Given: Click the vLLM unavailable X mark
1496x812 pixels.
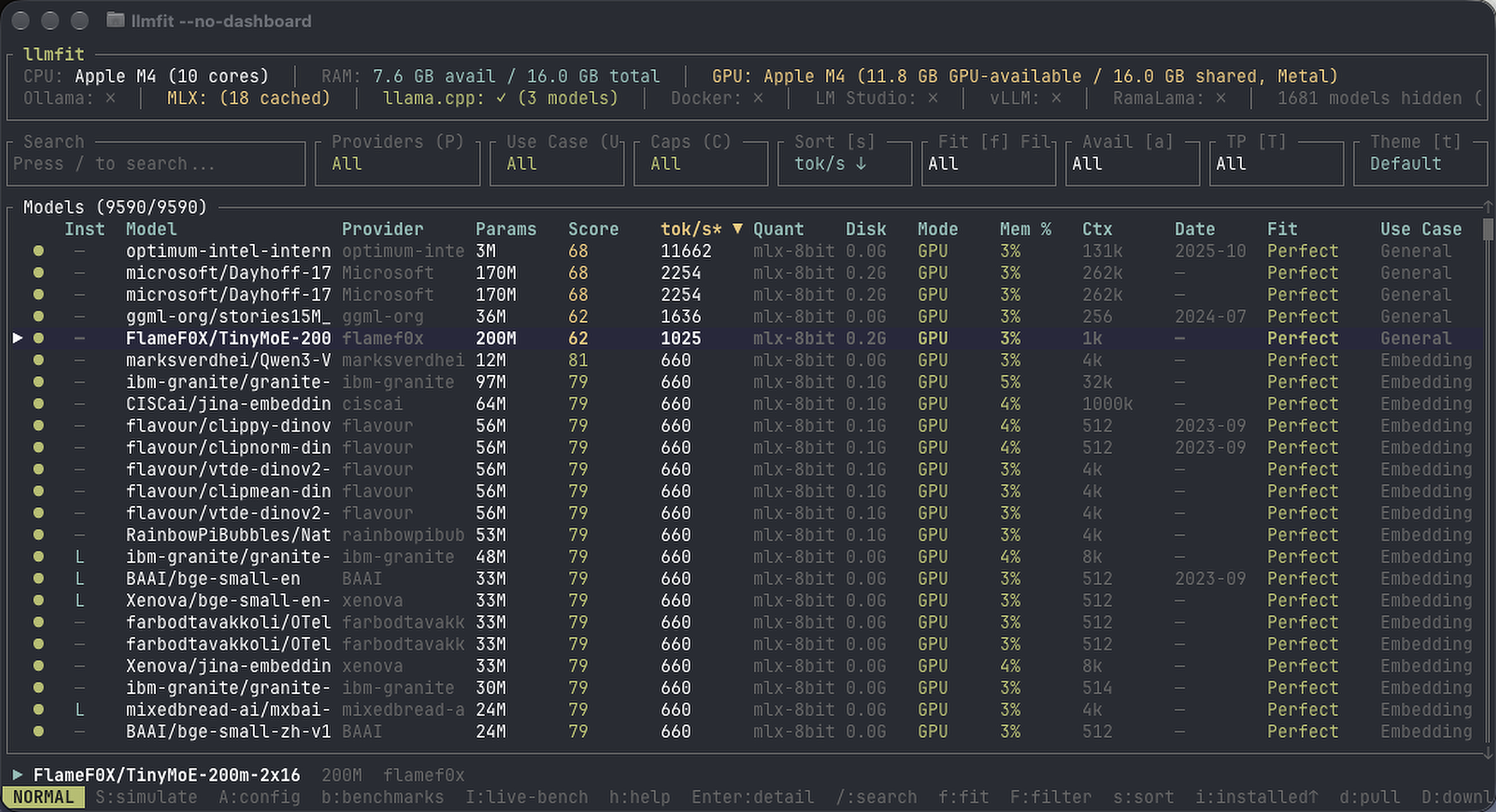Looking at the screenshot, I should tap(1056, 98).
